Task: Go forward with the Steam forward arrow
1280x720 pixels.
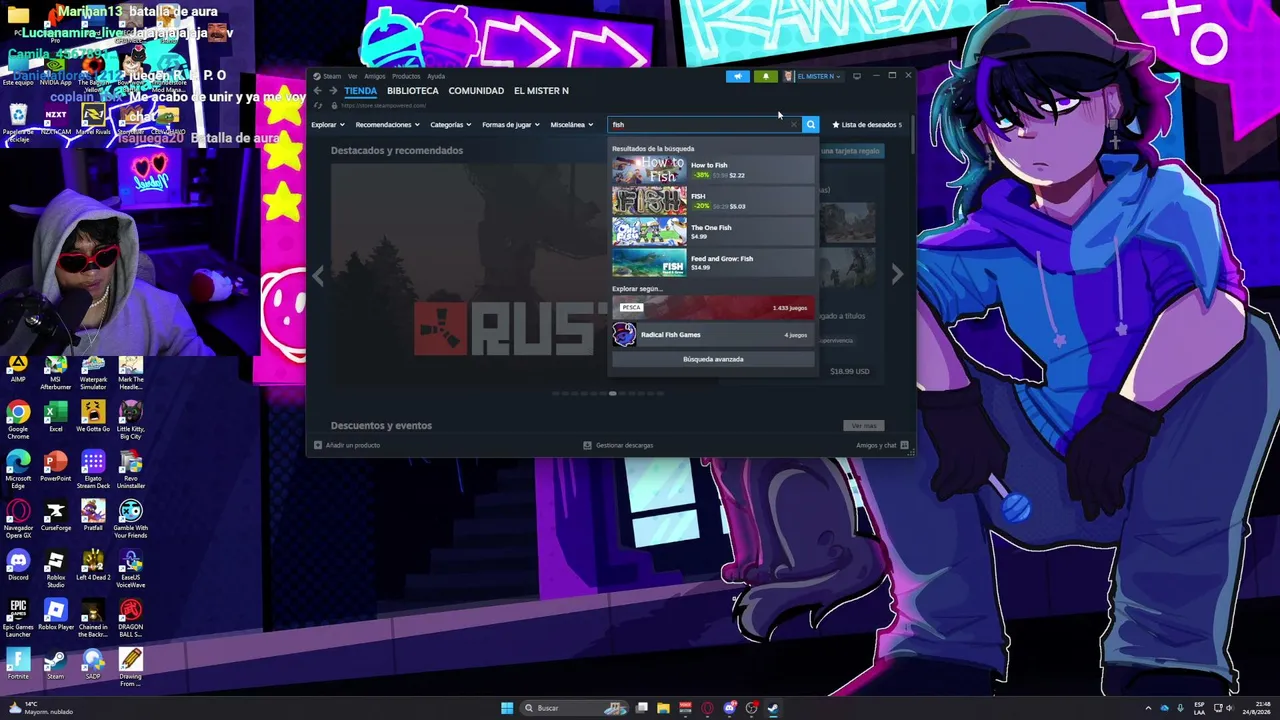Action: (333, 91)
